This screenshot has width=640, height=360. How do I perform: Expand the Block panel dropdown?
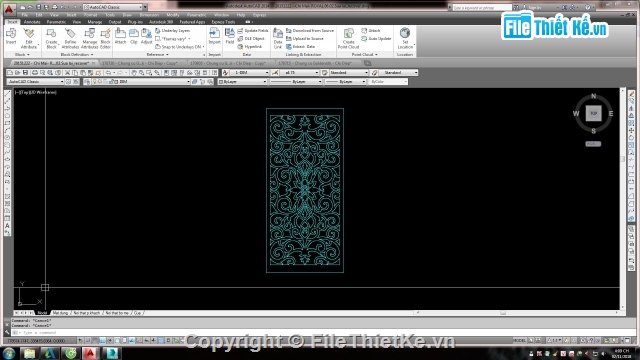click(22, 54)
